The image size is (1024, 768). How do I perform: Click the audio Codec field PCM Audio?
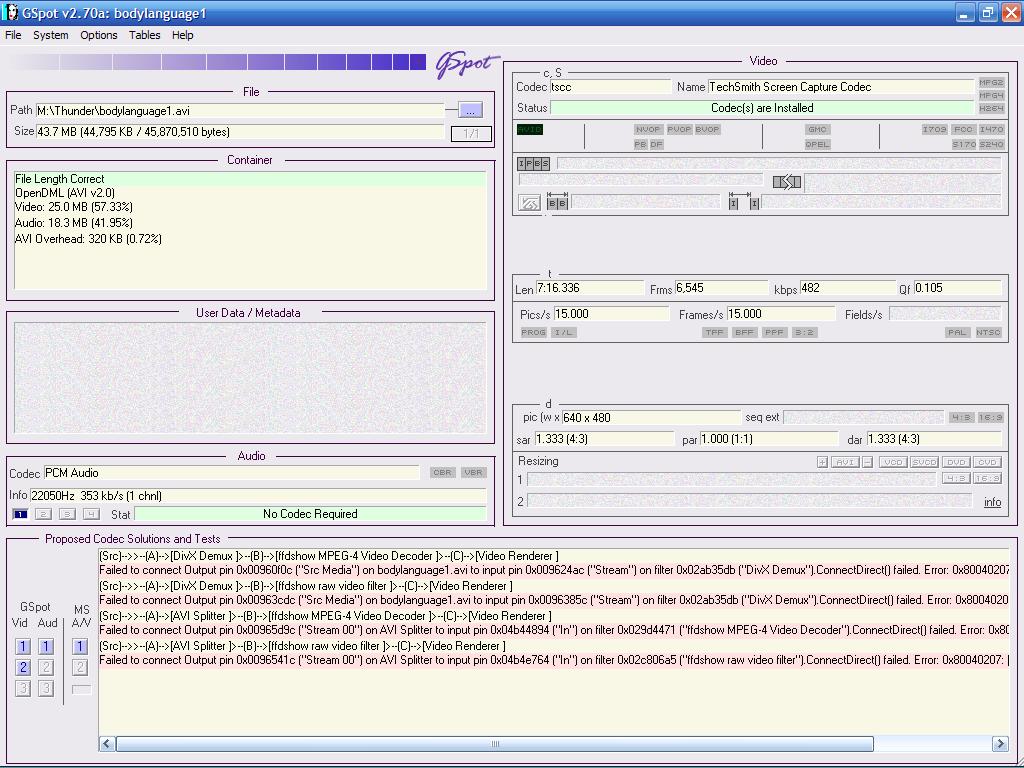(x=232, y=473)
